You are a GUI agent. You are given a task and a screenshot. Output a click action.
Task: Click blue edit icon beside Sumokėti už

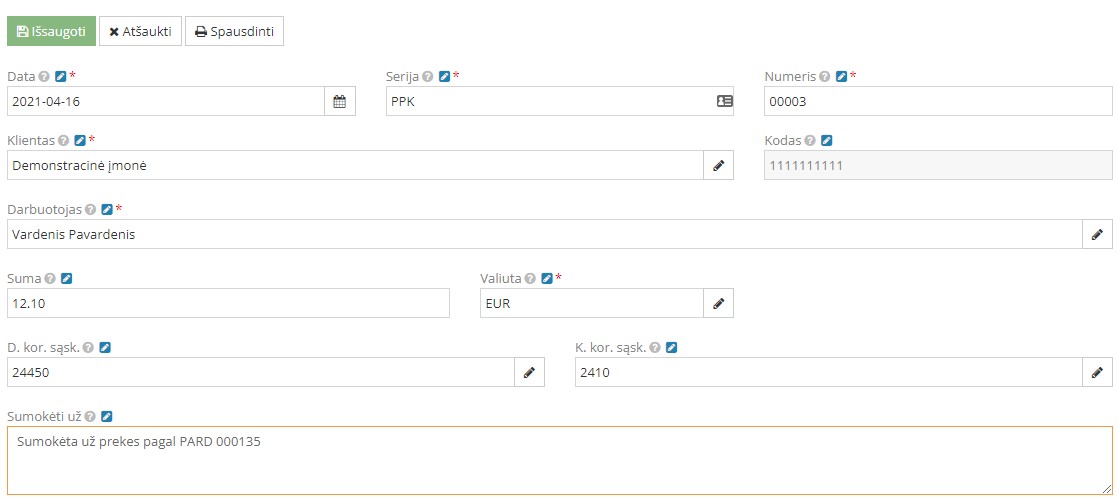coord(107,416)
